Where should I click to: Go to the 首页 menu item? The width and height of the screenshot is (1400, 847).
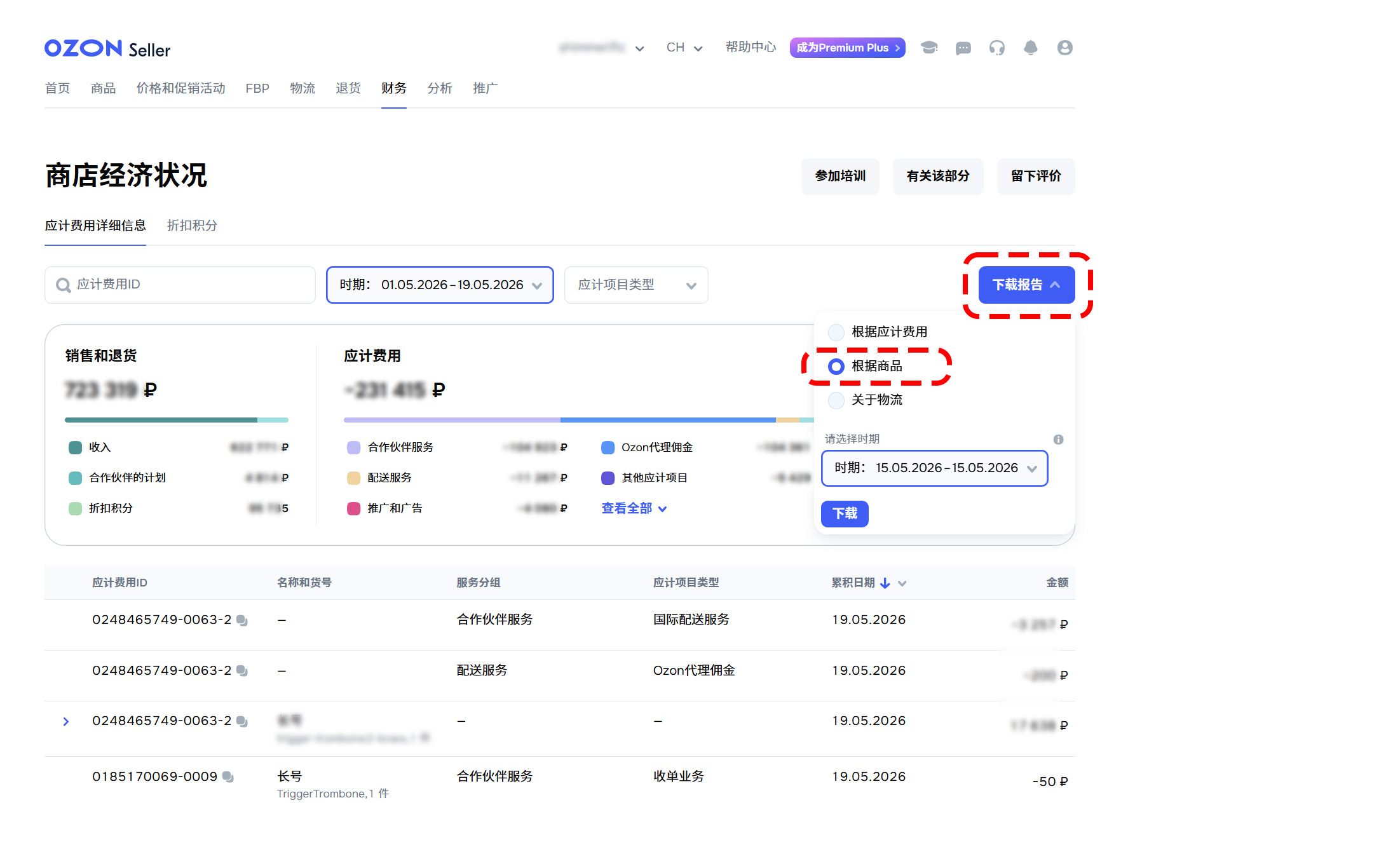coord(58,88)
